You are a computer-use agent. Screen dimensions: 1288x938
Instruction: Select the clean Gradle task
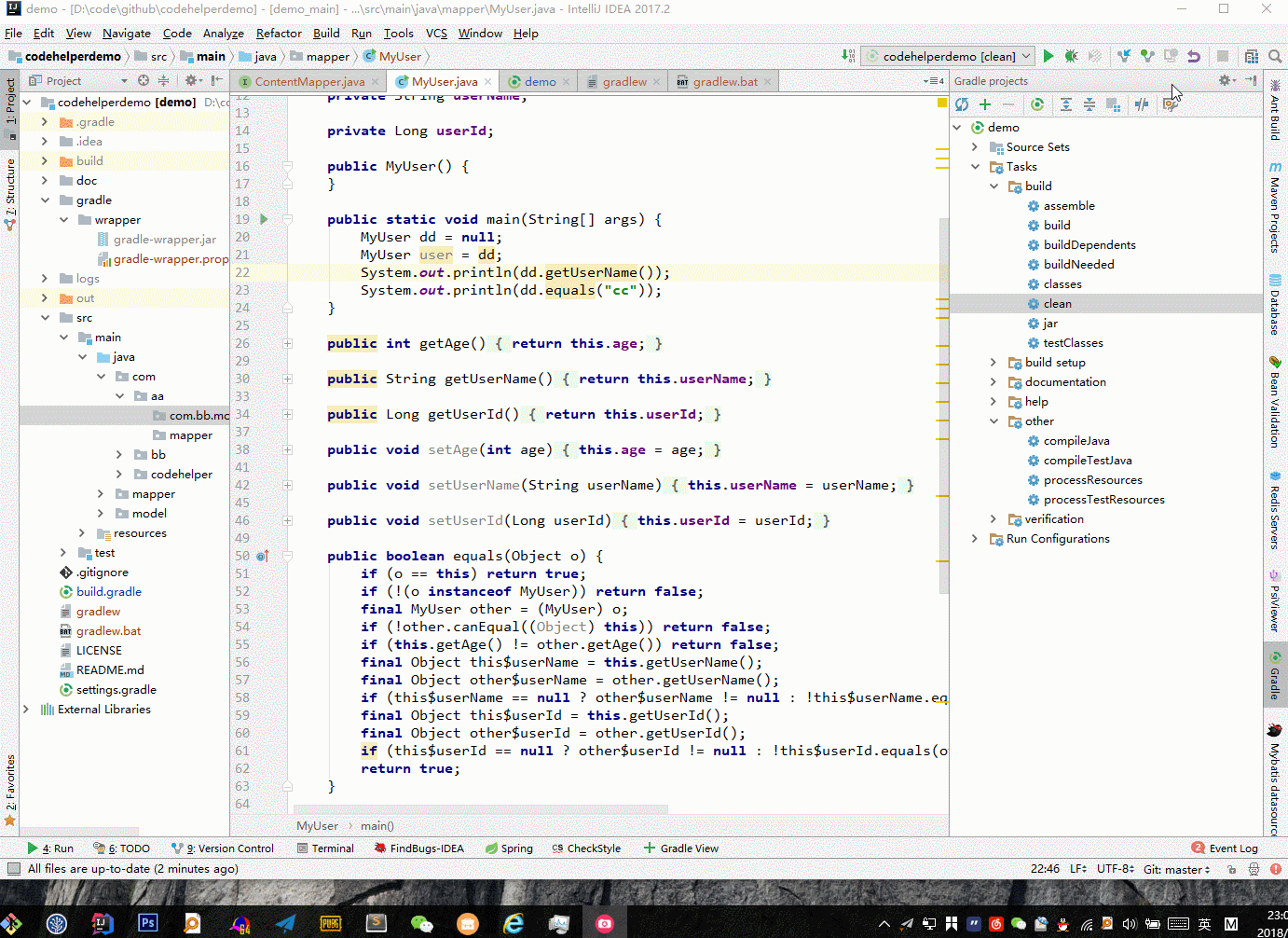pos(1057,304)
